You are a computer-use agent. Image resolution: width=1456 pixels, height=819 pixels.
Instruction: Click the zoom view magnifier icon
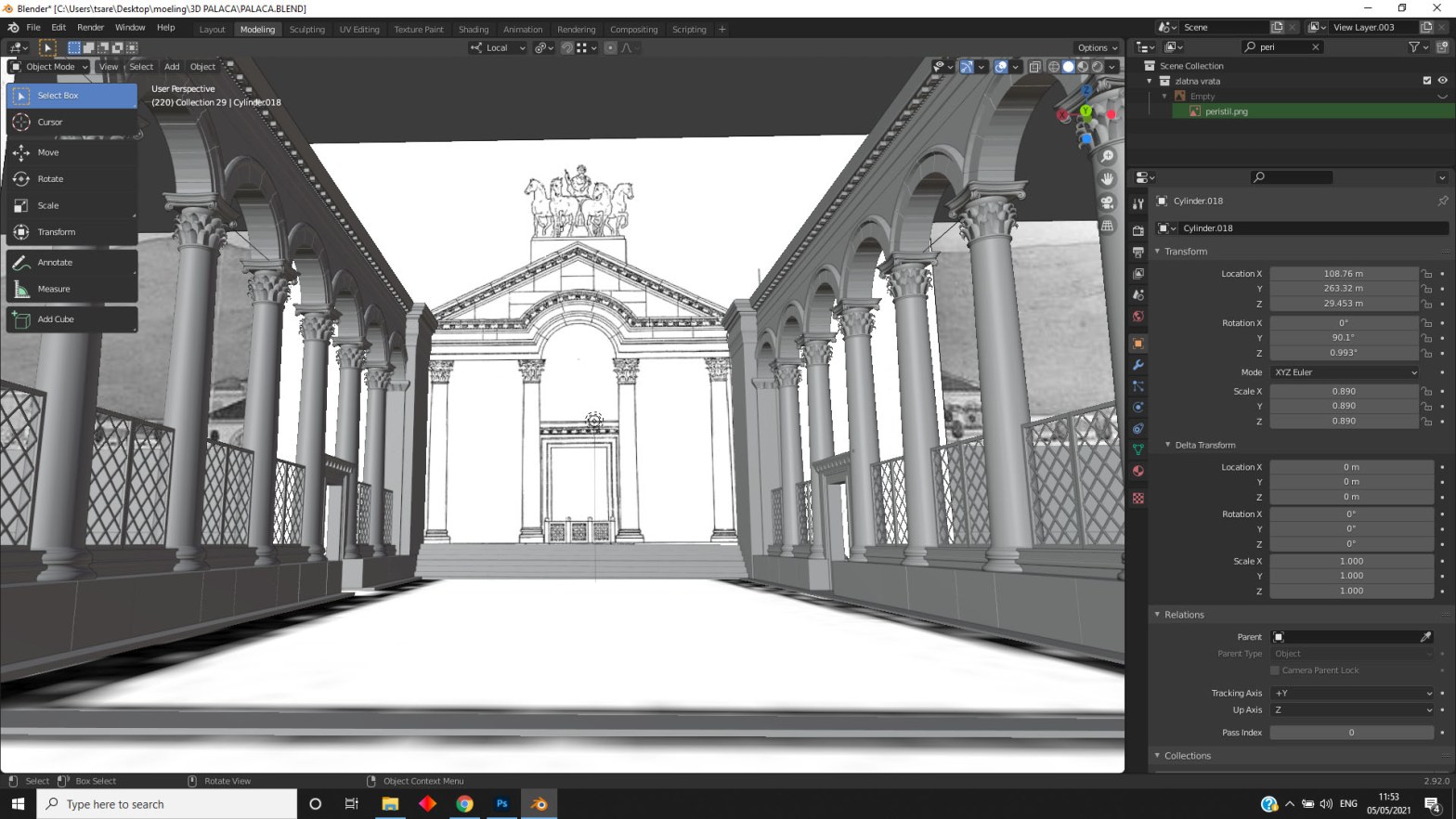[1107, 156]
